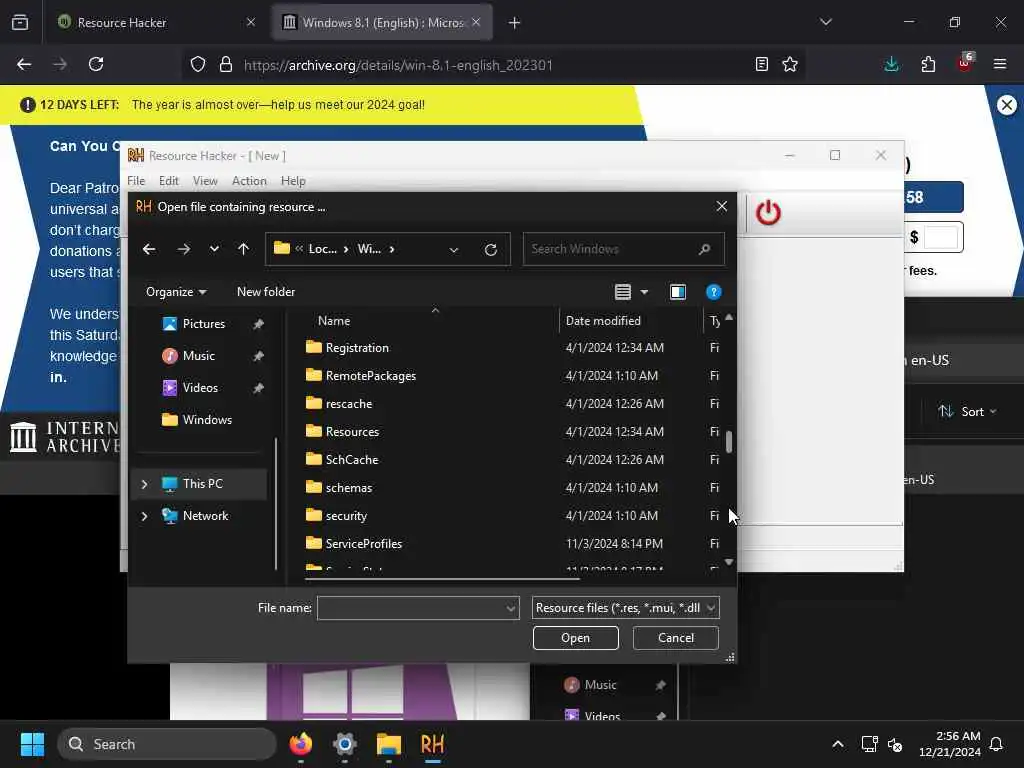The image size is (1024, 768).
Task: Unpin Videos from quick access
Action: pyautogui.click(x=259, y=388)
